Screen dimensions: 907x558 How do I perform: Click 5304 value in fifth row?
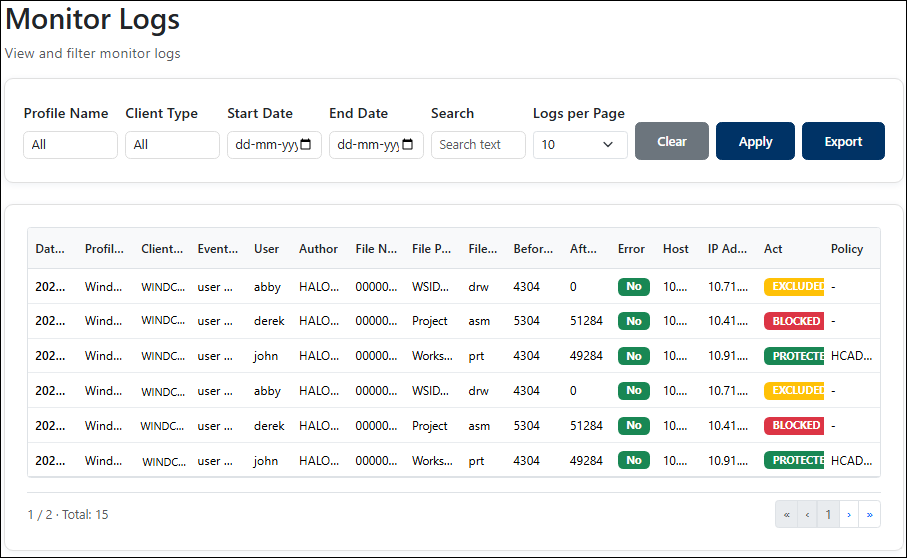(x=526, y=425)
